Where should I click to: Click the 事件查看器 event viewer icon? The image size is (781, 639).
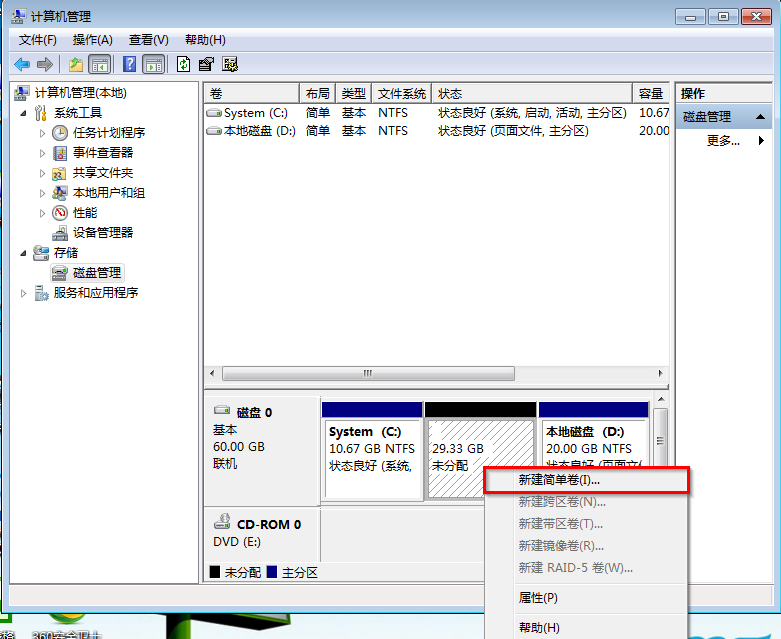click(x=61, y=153)
